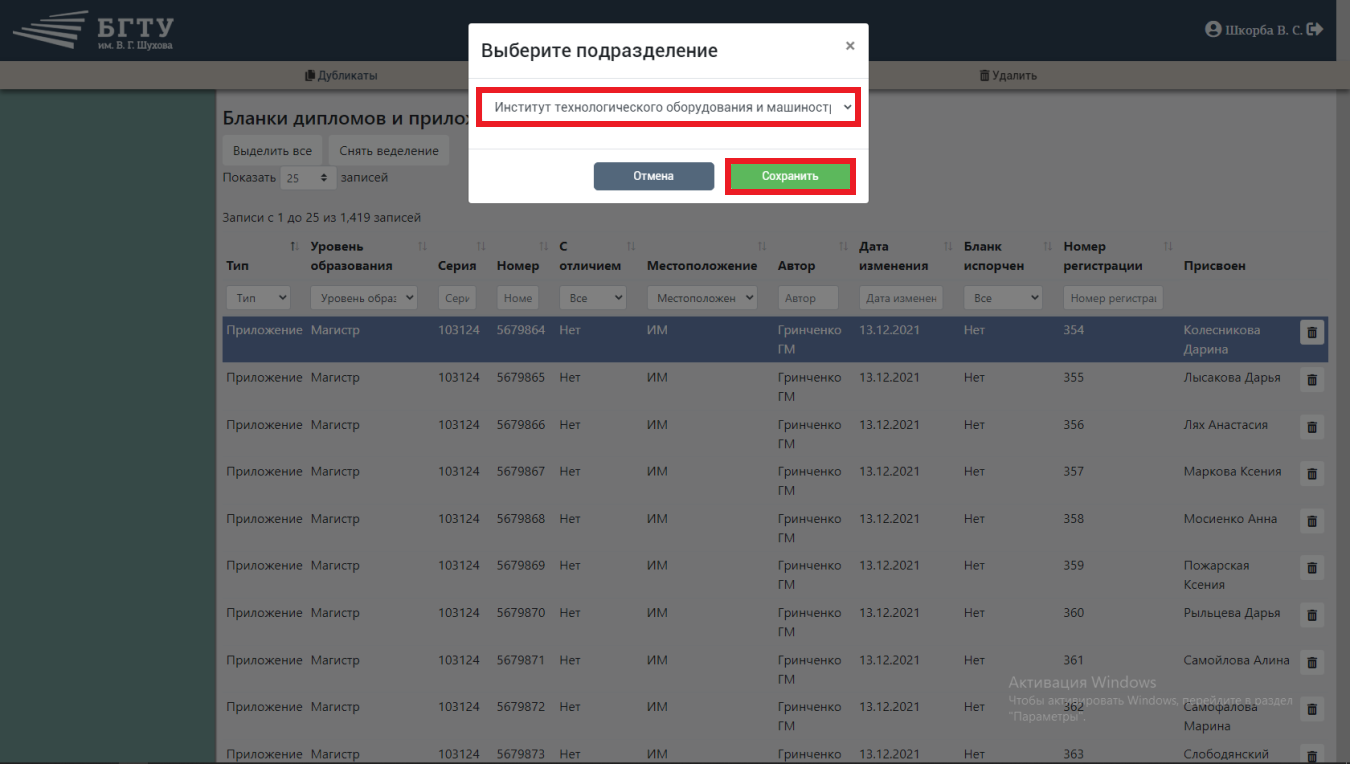1350x764 pixels.
Task: Delete the Рыльцева Дарья row via trash icon
Action: point(1312,615)
